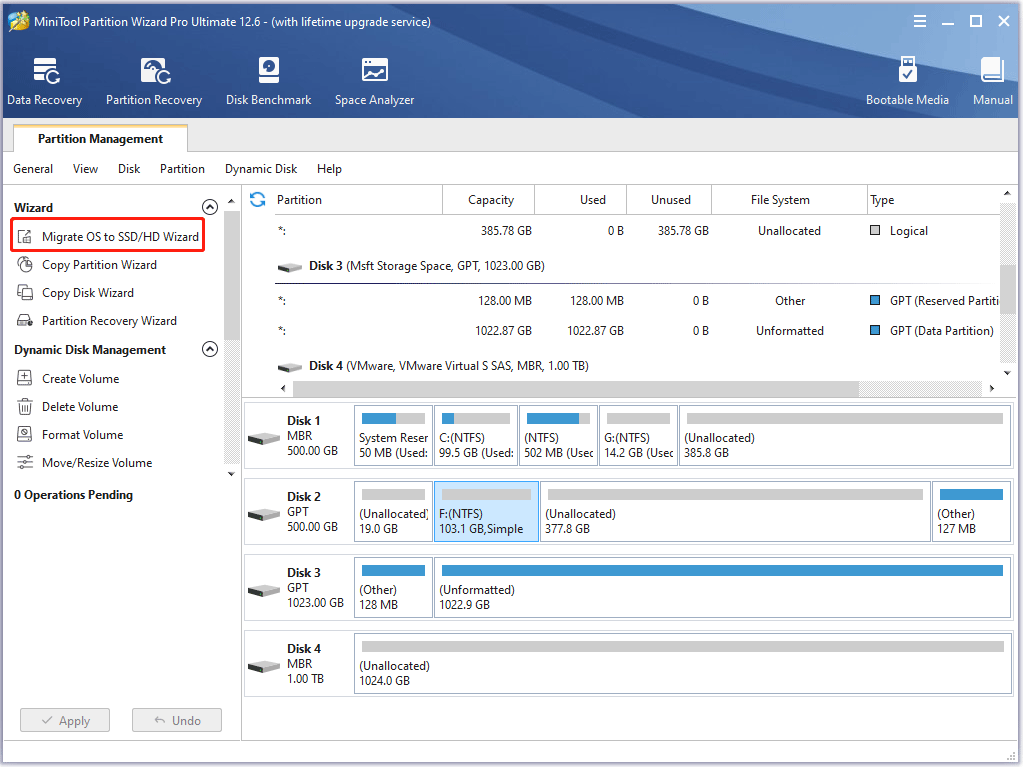Select the Partition Management tab
Image resolution: width=1023 pixels, height=767 pixels.
tap(100, 139)
